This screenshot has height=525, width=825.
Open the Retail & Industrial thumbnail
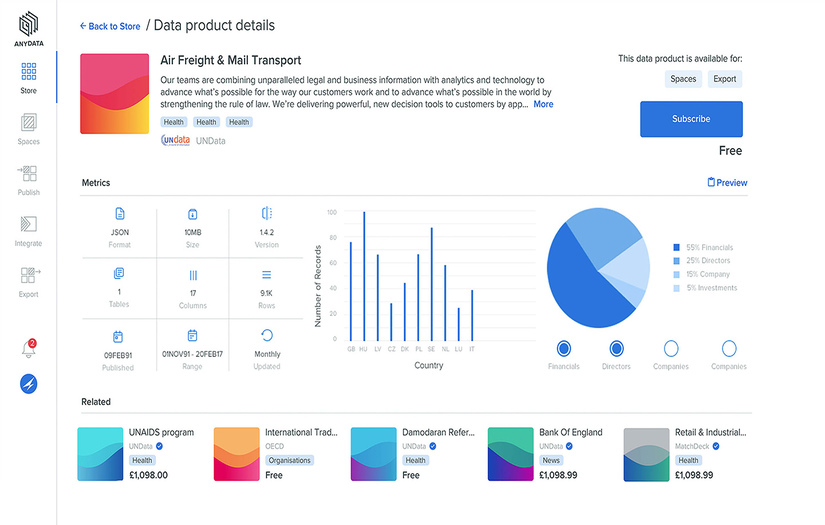(x=646, y=454)
